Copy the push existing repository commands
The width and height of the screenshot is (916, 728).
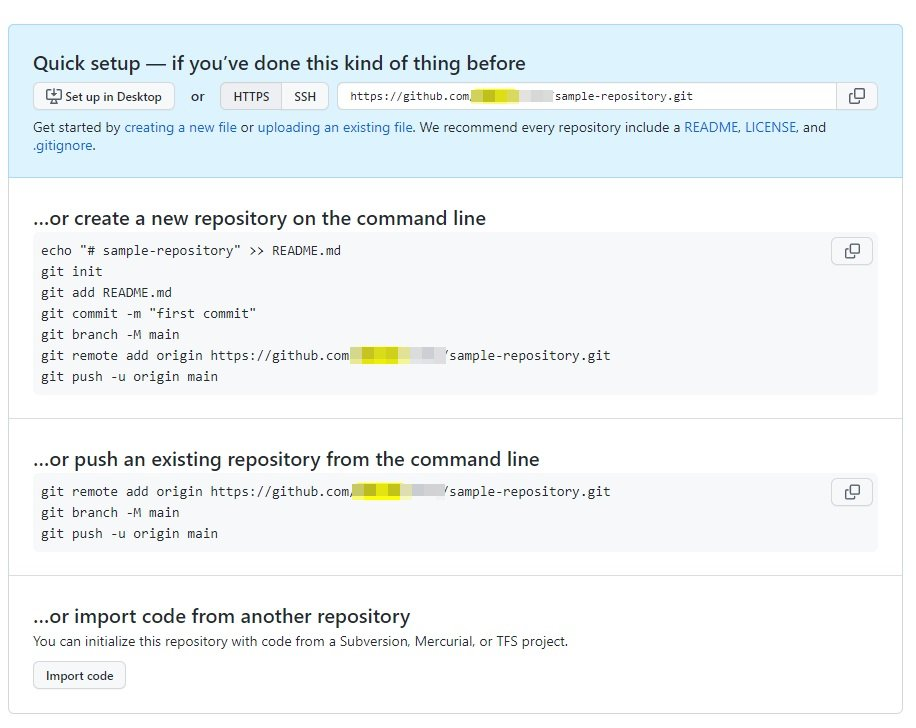pos(852,492)
